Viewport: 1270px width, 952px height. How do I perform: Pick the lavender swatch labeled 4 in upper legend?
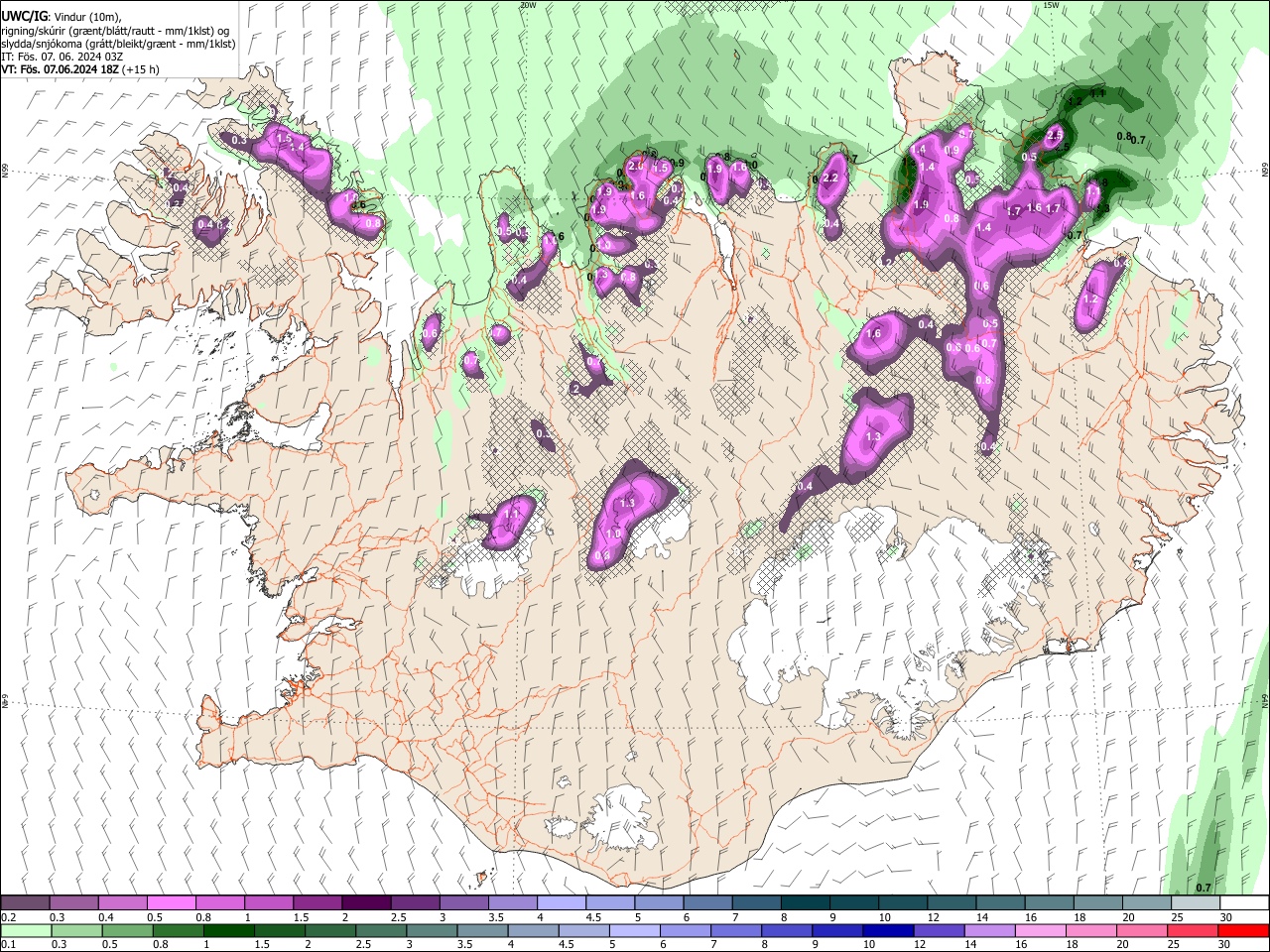561,902
